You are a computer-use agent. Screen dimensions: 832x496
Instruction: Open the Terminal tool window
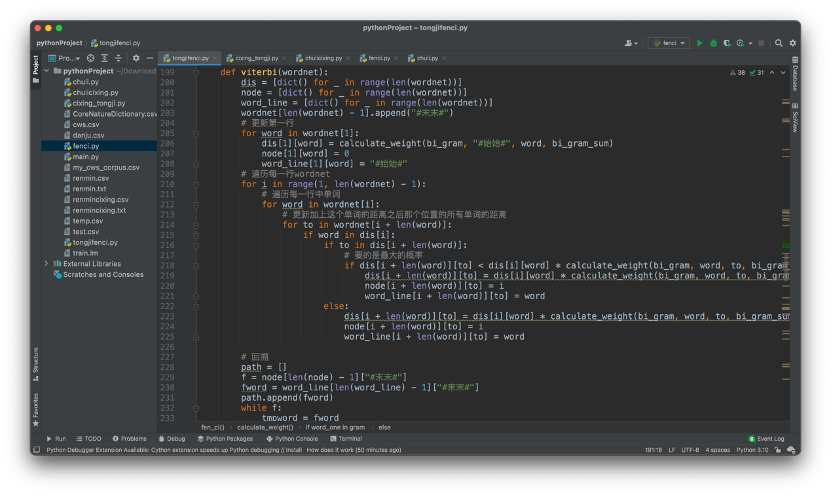tap(346, 439)
